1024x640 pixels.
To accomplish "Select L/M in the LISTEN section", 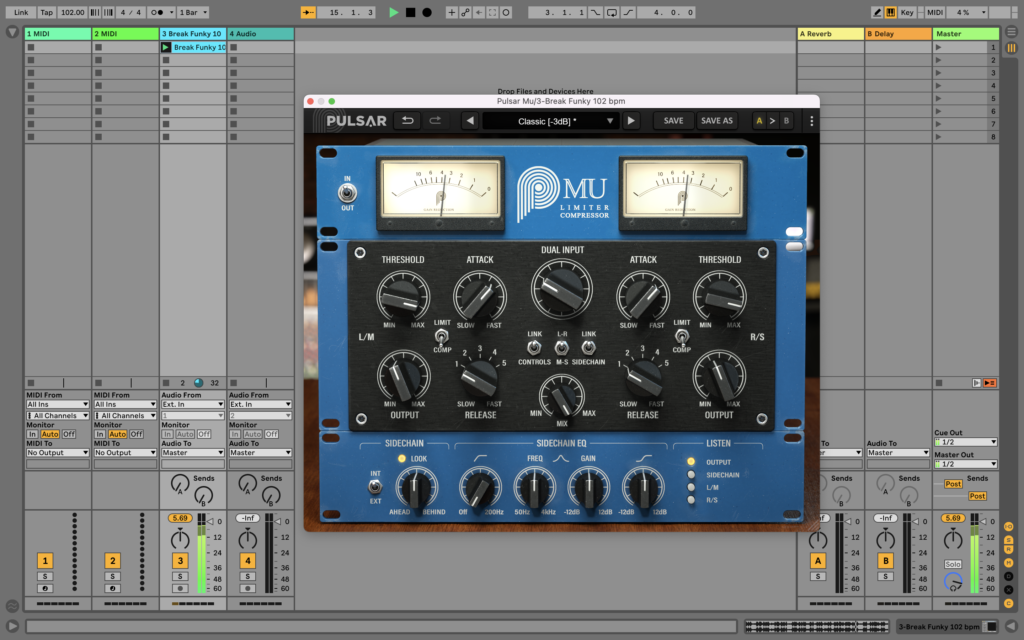I will pyautogui.click(x=690, y=487).
